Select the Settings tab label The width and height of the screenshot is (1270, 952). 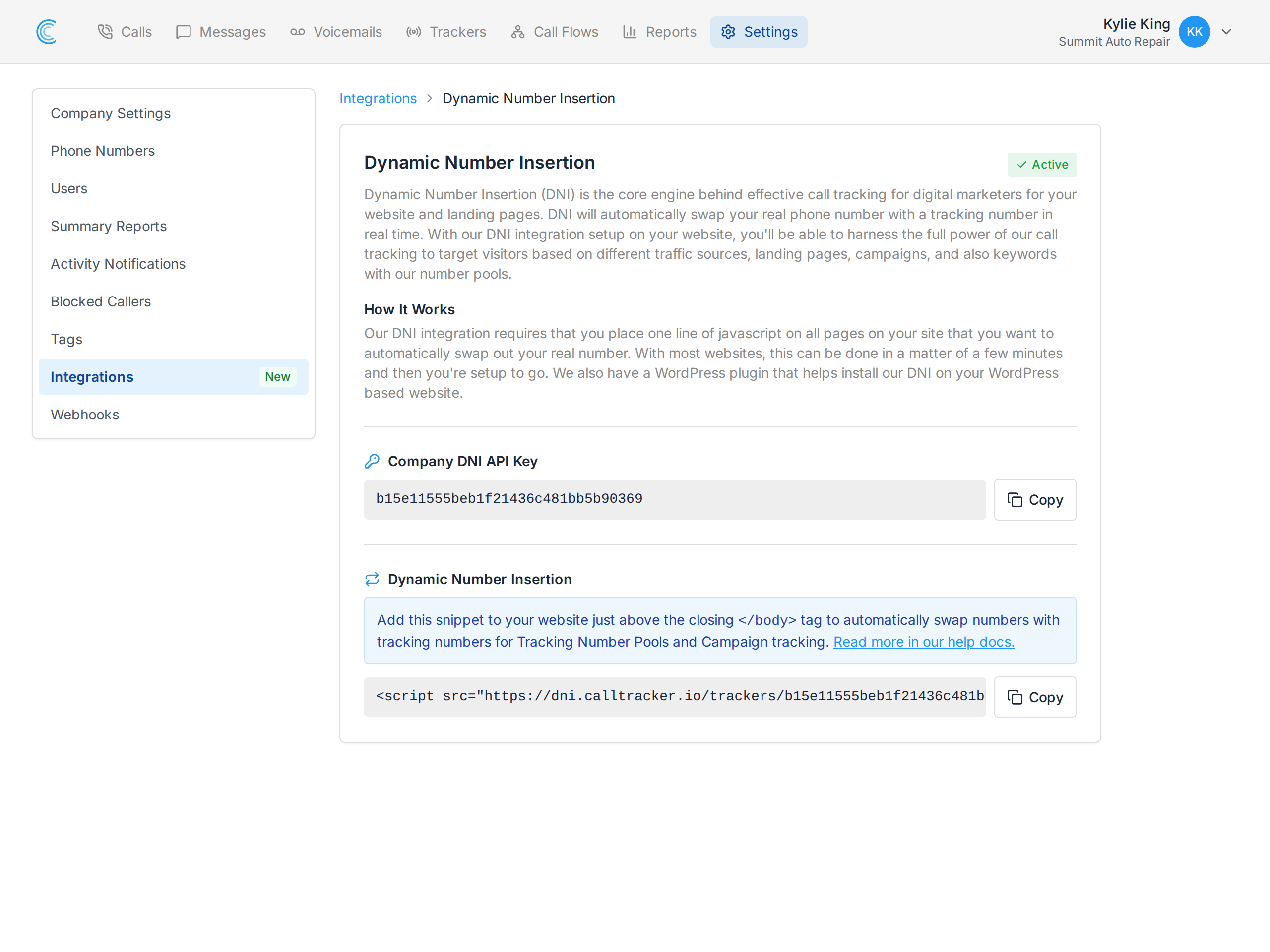(770, 32)
